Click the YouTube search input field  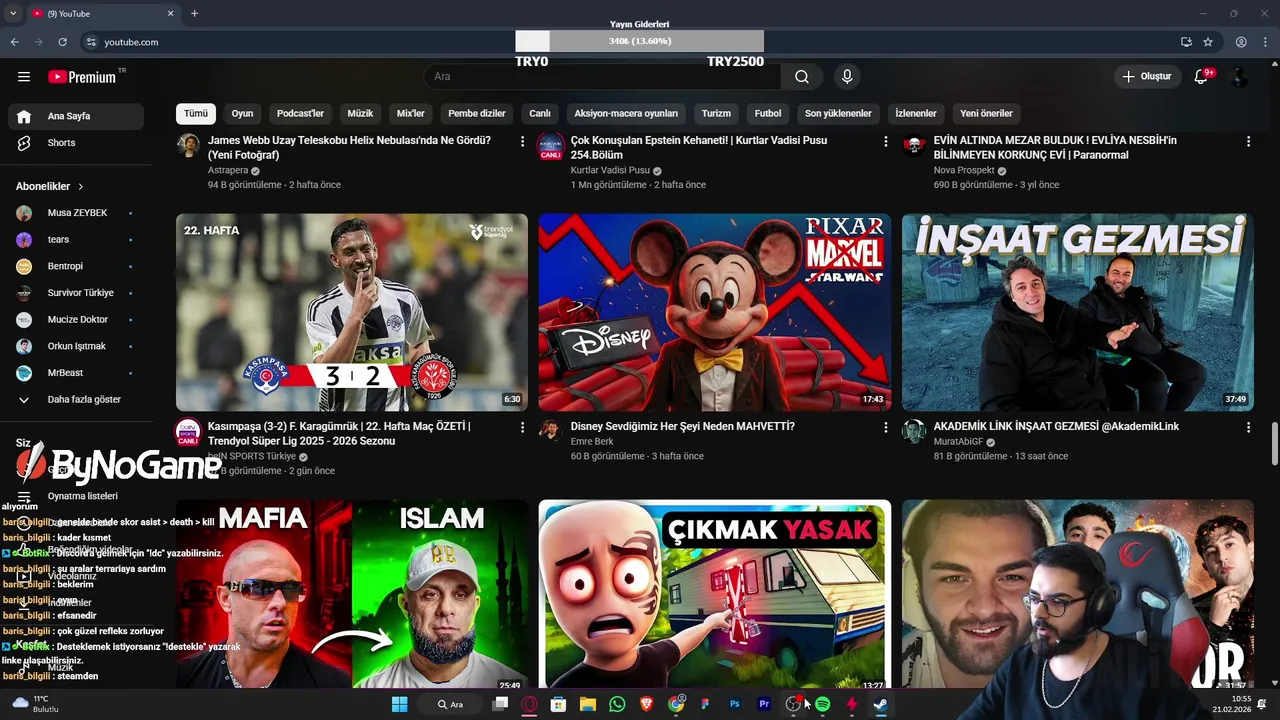tap(603, 77)
